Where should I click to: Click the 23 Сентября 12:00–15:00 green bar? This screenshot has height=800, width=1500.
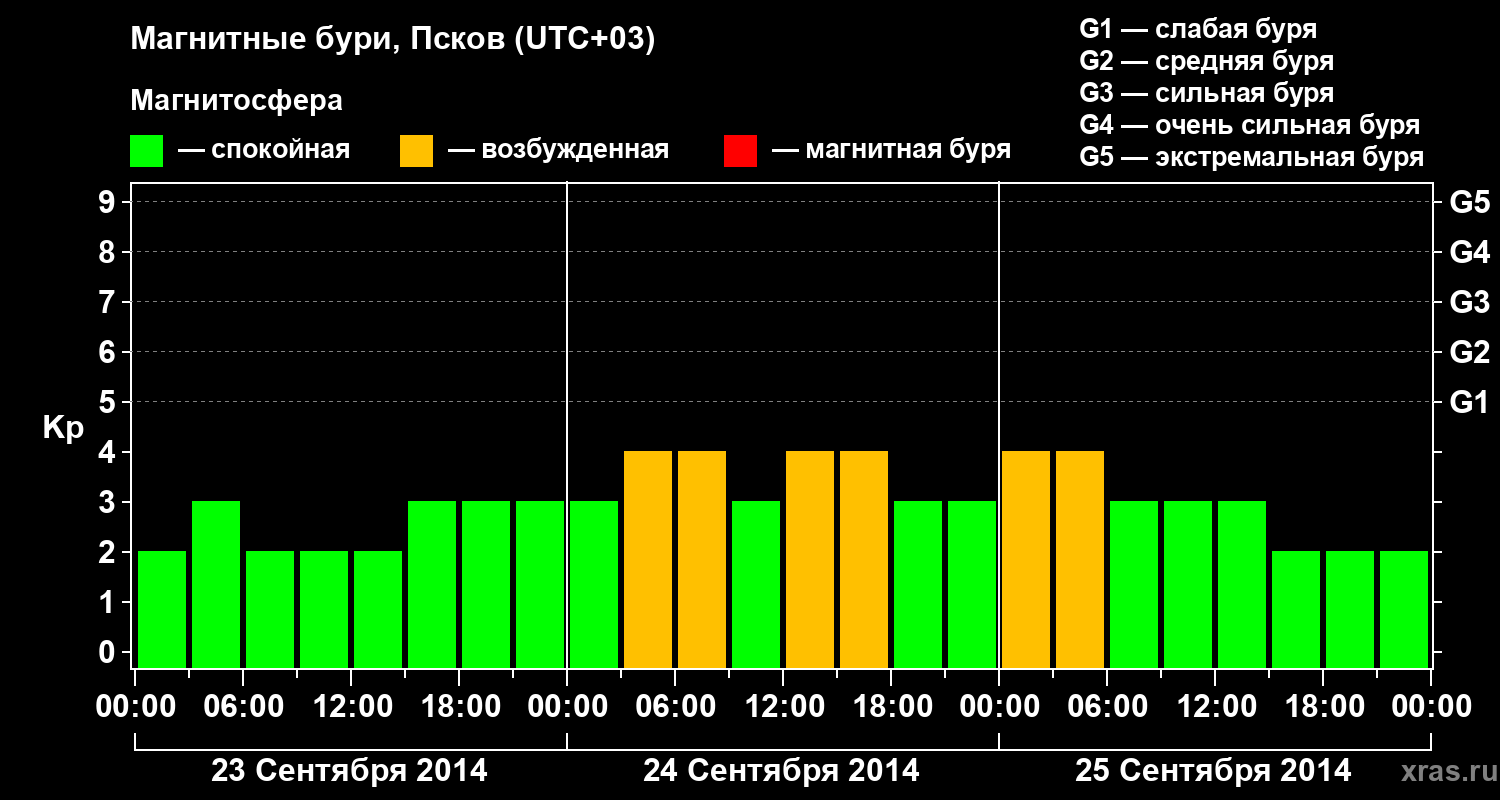[x=378, y=609]
